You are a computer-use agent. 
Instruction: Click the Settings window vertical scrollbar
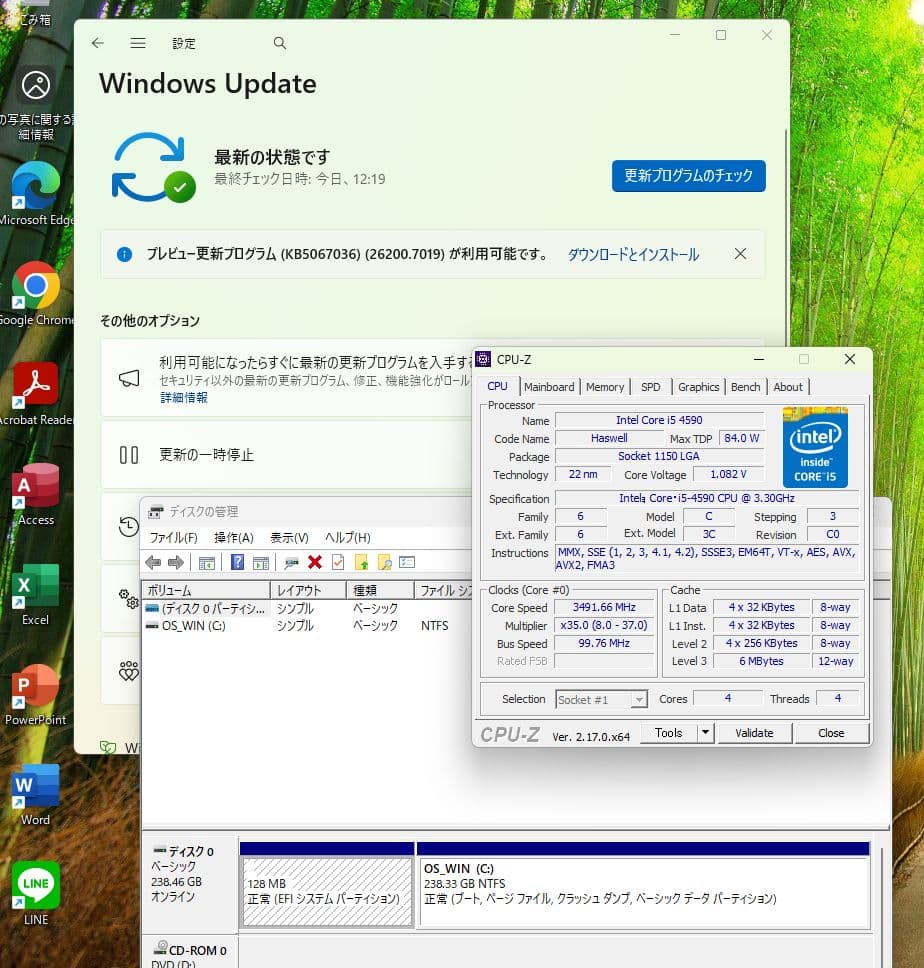(x=786, y=238)
